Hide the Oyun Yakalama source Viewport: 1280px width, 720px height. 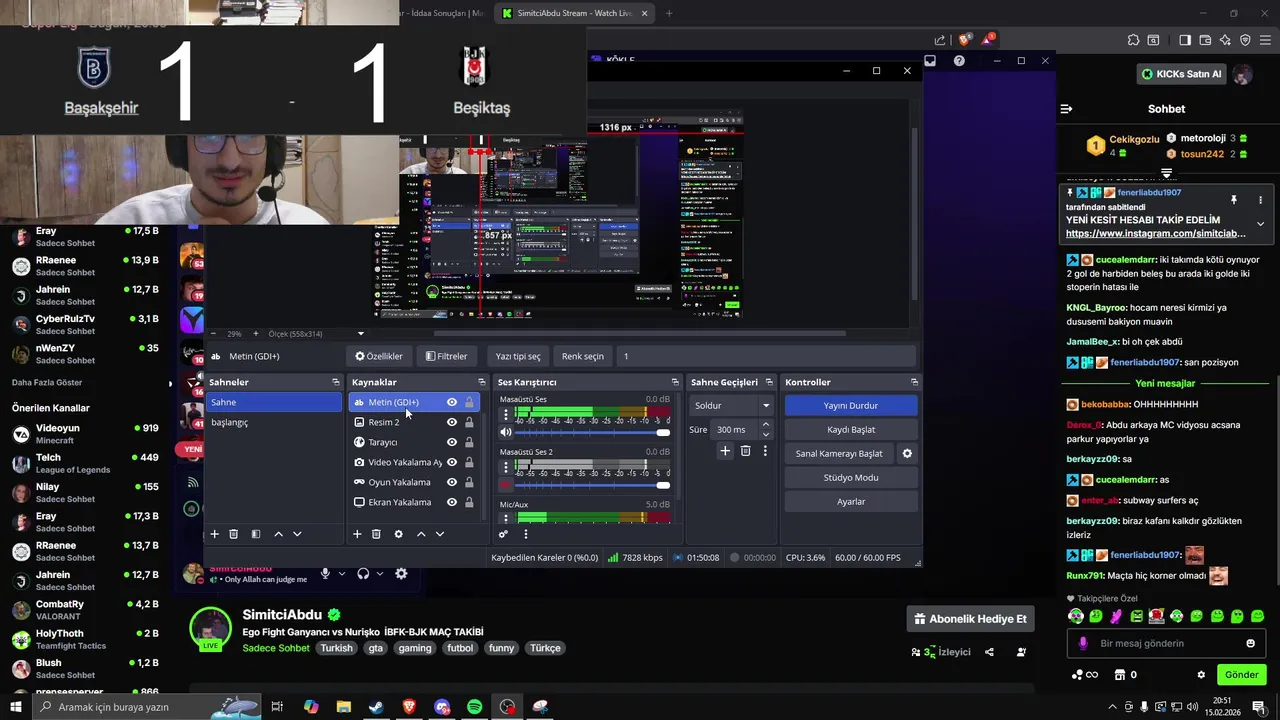pos(452,482)
